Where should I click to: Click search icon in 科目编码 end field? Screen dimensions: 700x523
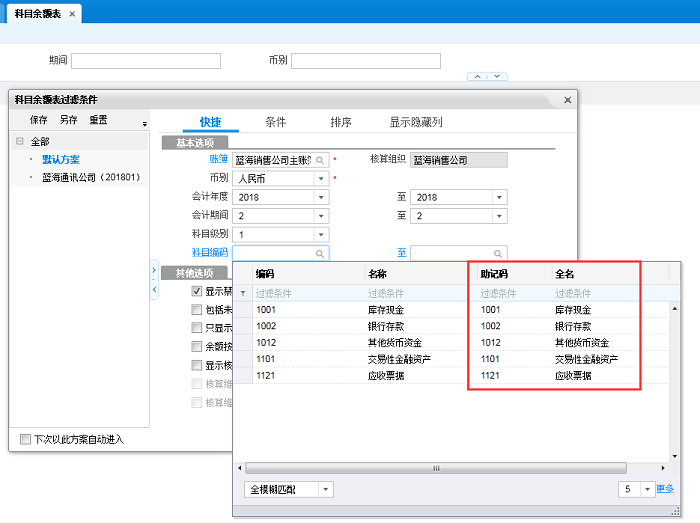pos(499,254)
